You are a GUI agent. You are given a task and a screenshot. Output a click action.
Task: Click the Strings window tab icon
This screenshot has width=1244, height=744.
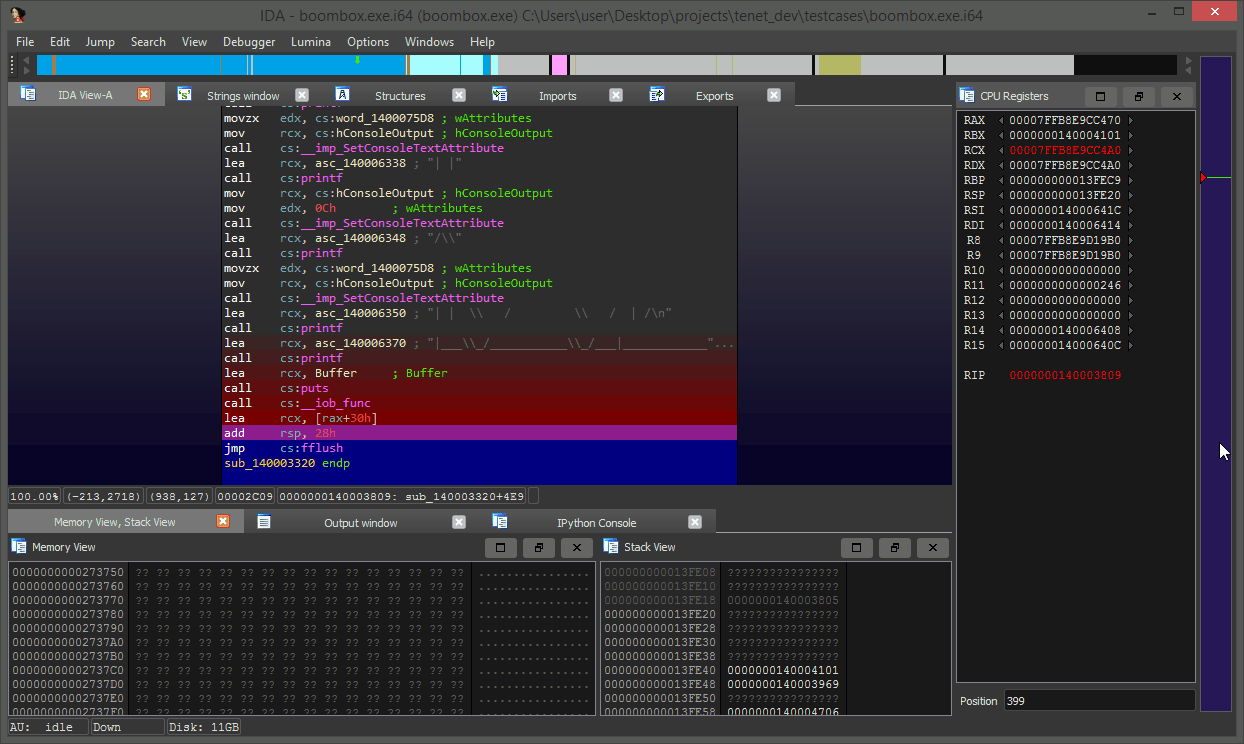pos(184,94)
